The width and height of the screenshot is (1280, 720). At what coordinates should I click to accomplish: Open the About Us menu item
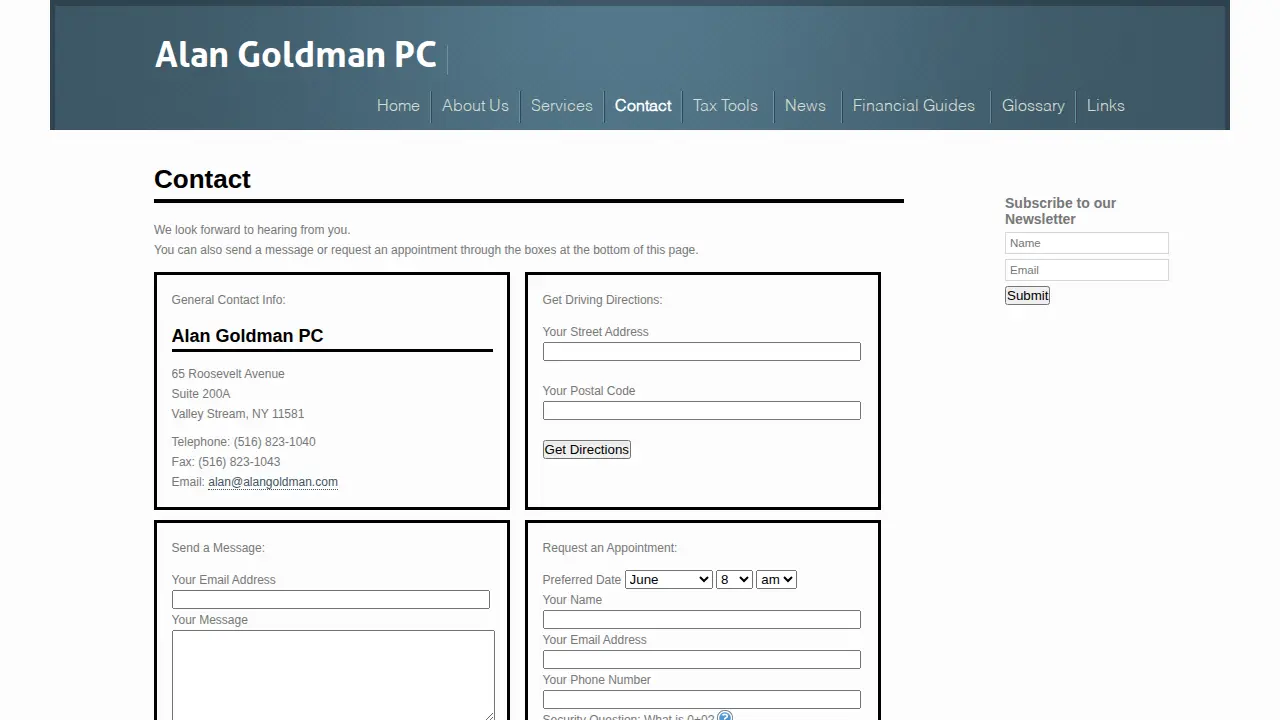coord(475,106)
